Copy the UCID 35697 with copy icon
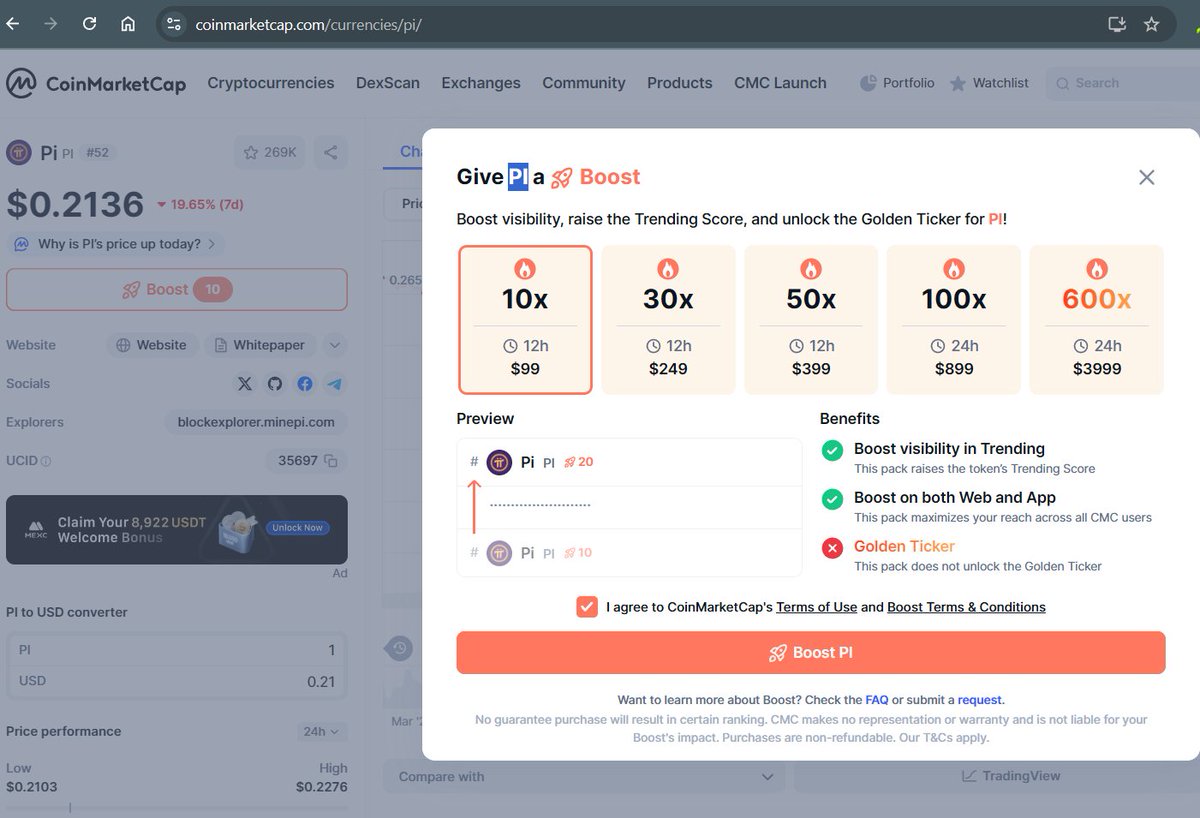This screenshot has width=1200, height=818. (x=331, y=461)
